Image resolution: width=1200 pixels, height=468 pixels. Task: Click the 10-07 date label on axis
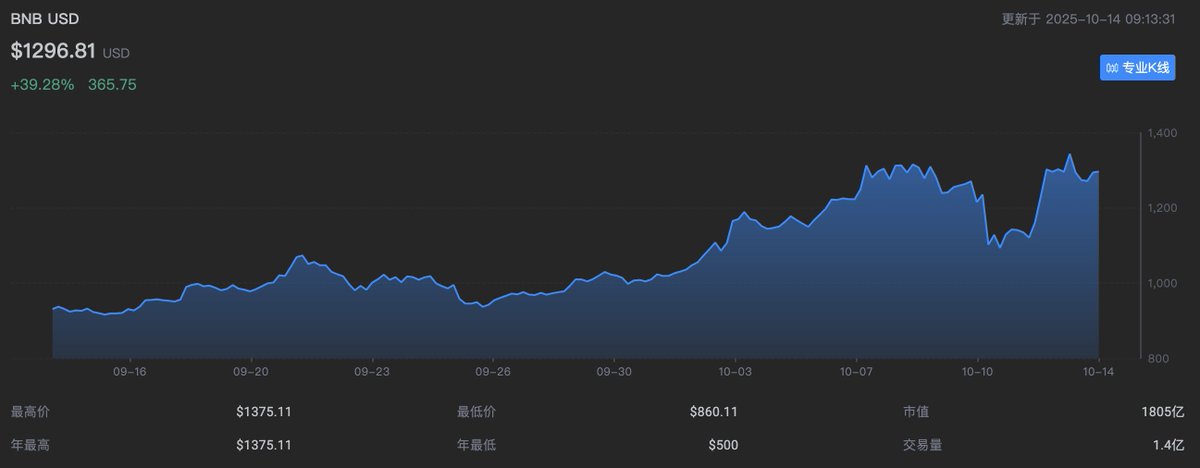pos(857,371)
